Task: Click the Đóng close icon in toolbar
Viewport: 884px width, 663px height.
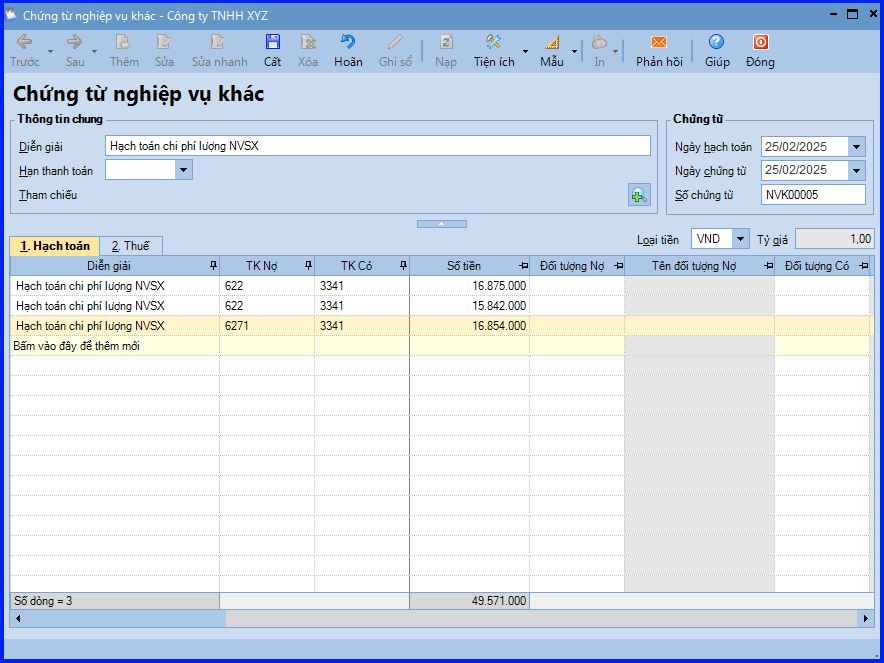Action: 761,42
